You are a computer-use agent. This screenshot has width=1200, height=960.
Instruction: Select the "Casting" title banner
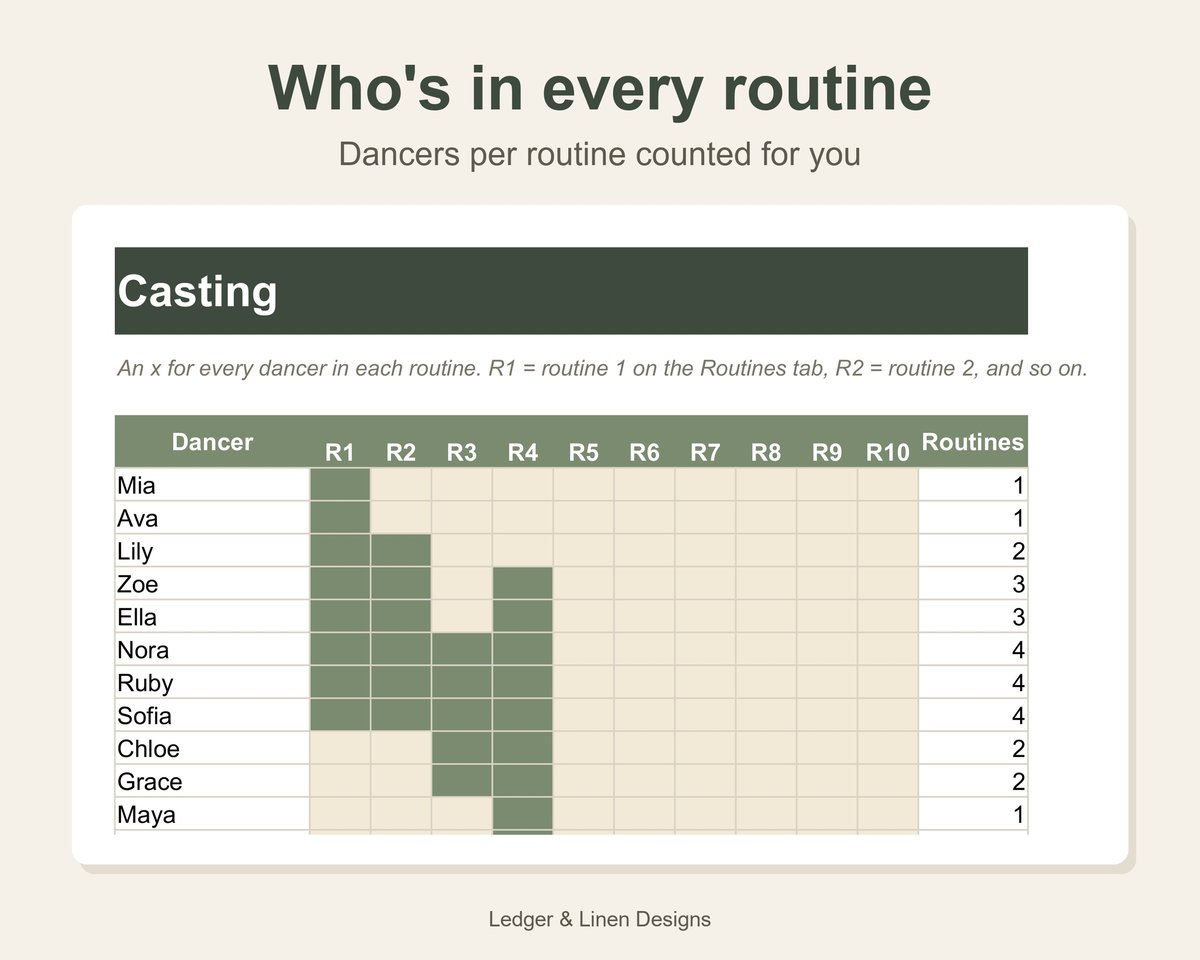pyautogui.click(x=571, y=291)
